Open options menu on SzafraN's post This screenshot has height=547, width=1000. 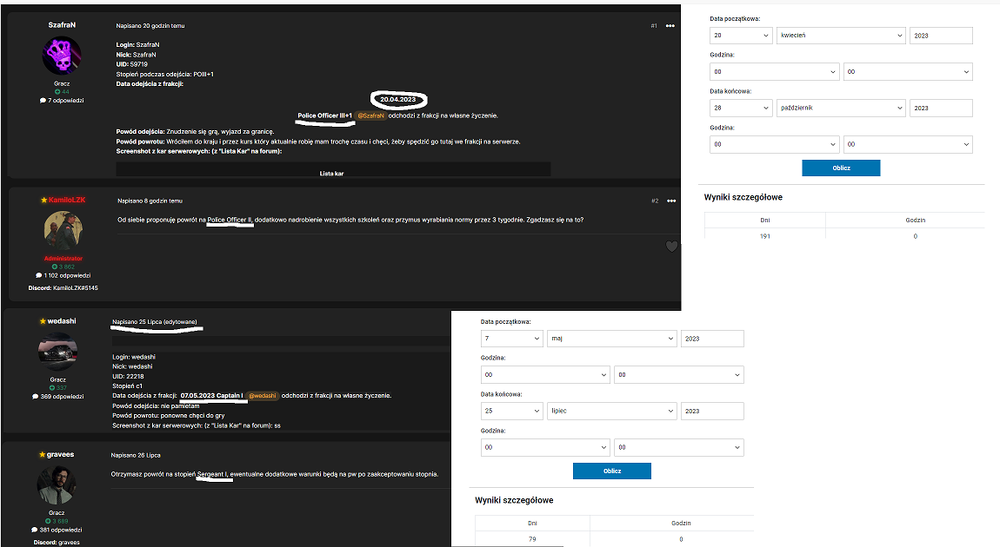(670, 26)
